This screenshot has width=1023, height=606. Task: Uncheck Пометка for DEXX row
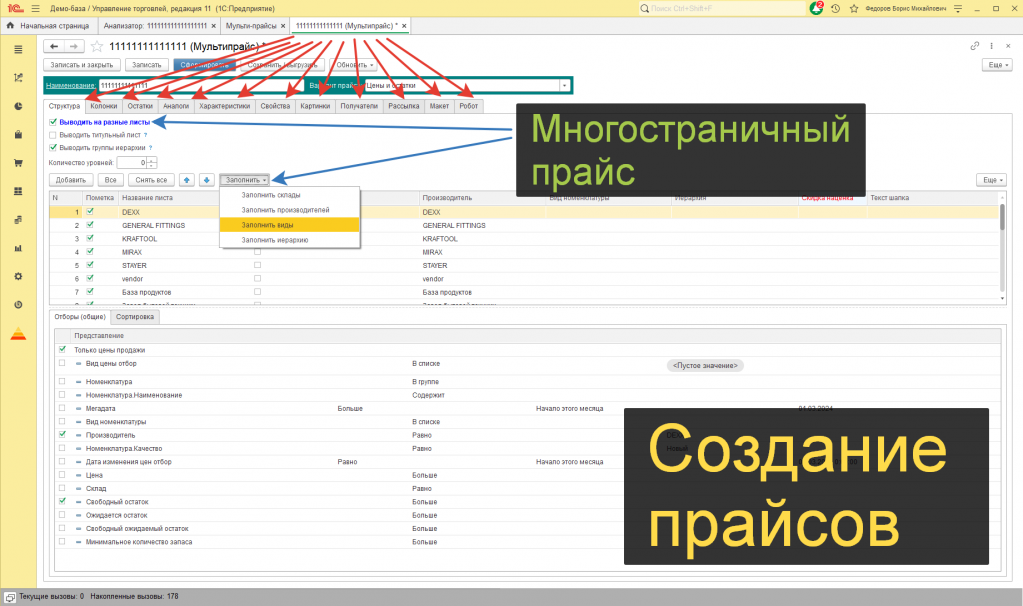[90, 211]
